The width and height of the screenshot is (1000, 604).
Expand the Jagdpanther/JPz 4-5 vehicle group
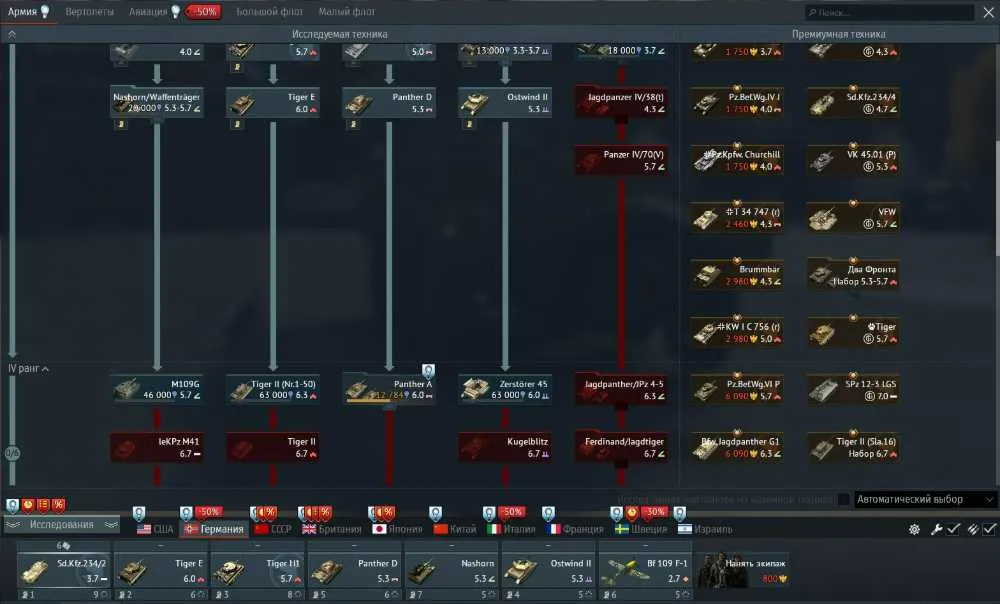tap(622, 390)
